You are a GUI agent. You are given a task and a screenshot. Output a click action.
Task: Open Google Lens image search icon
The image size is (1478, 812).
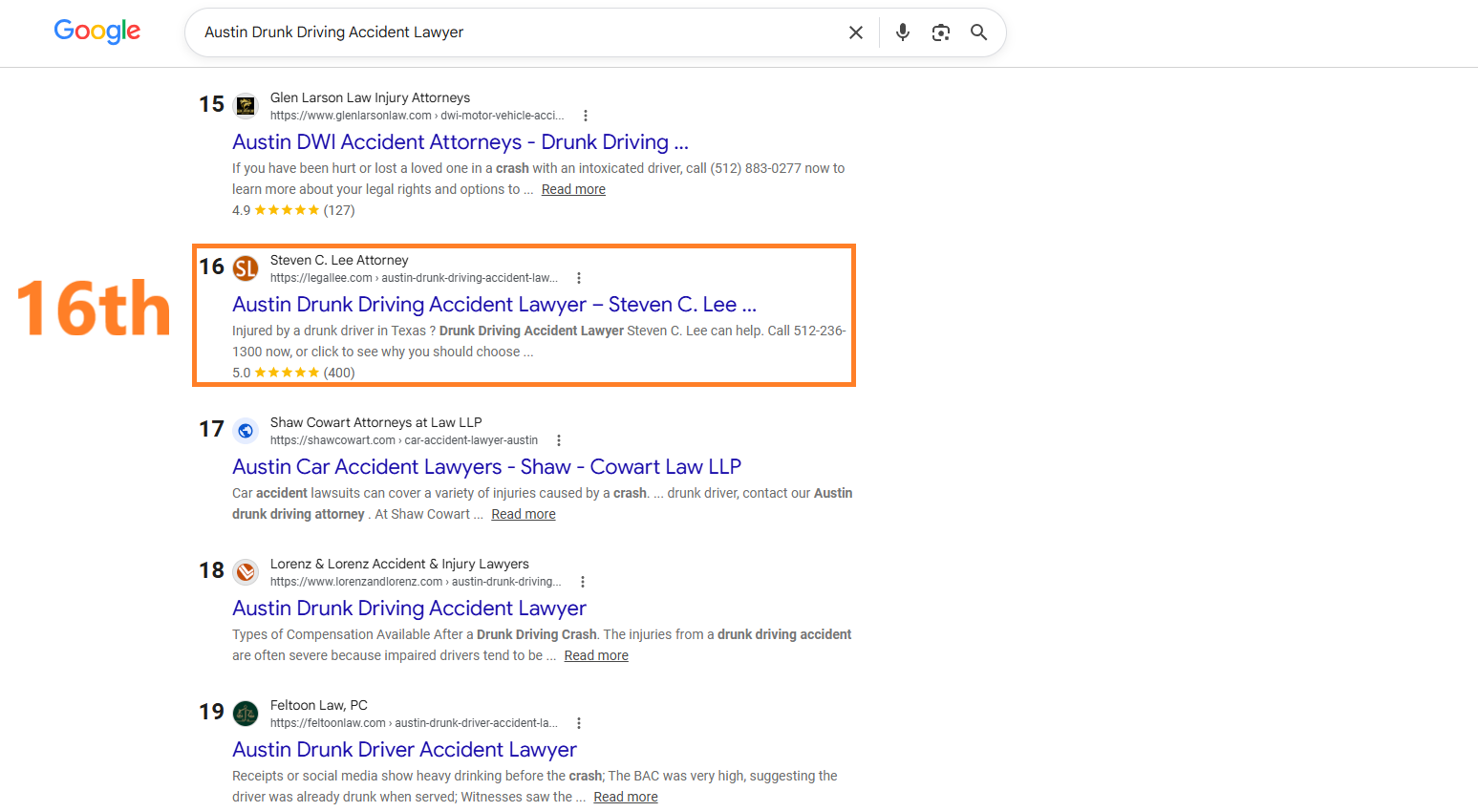click(x=941, y=32)
